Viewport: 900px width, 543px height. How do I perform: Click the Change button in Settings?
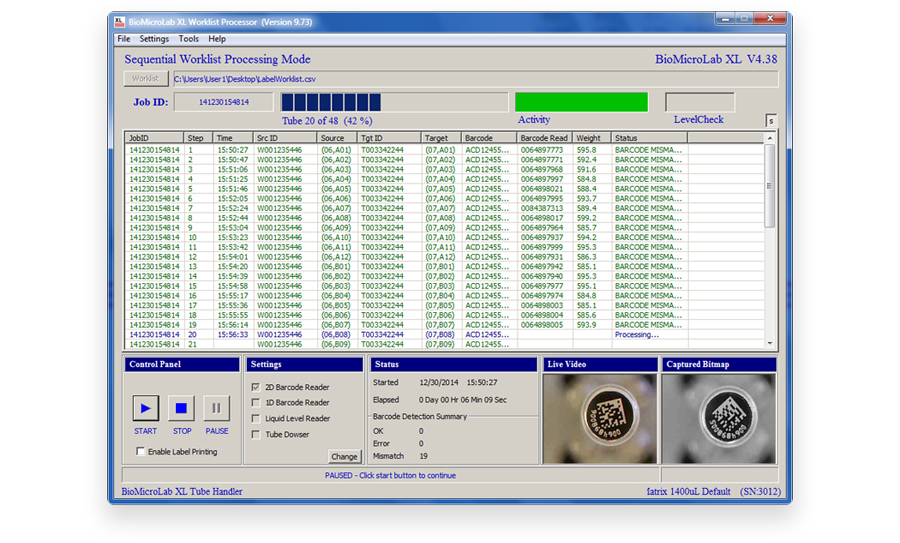[344, 456]
